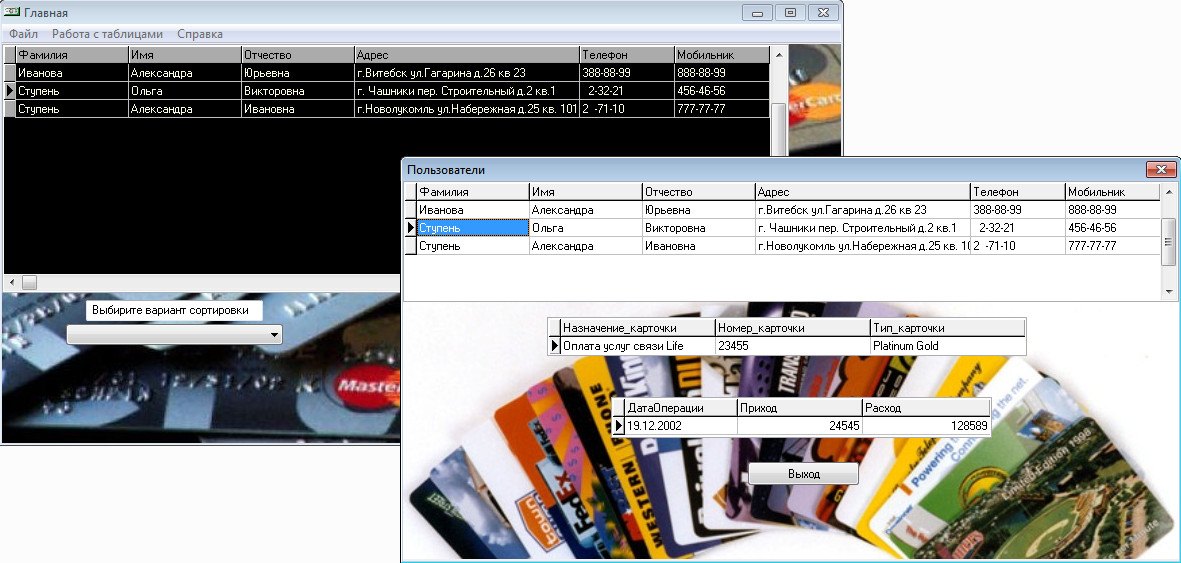Click Адрес column header in Главная grid
The image size is (1181, 563).
(x=467, y=55)
